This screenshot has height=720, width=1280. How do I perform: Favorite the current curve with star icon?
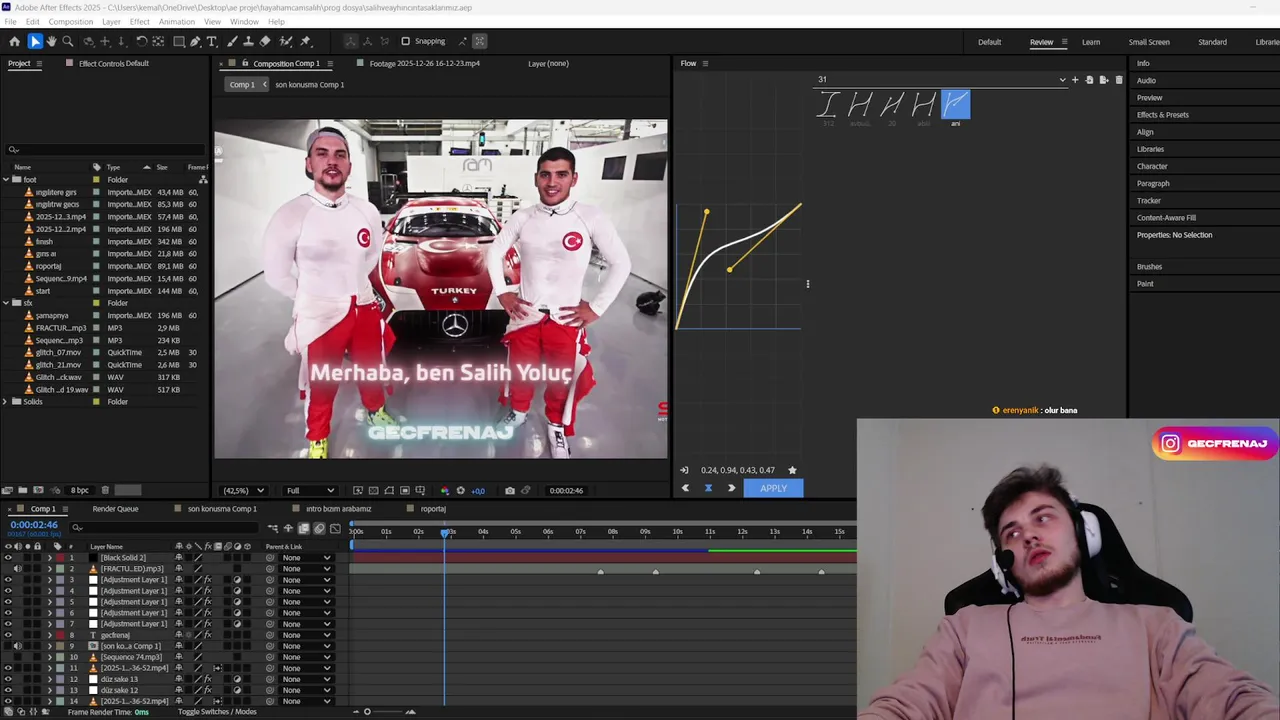click(792, 470)
